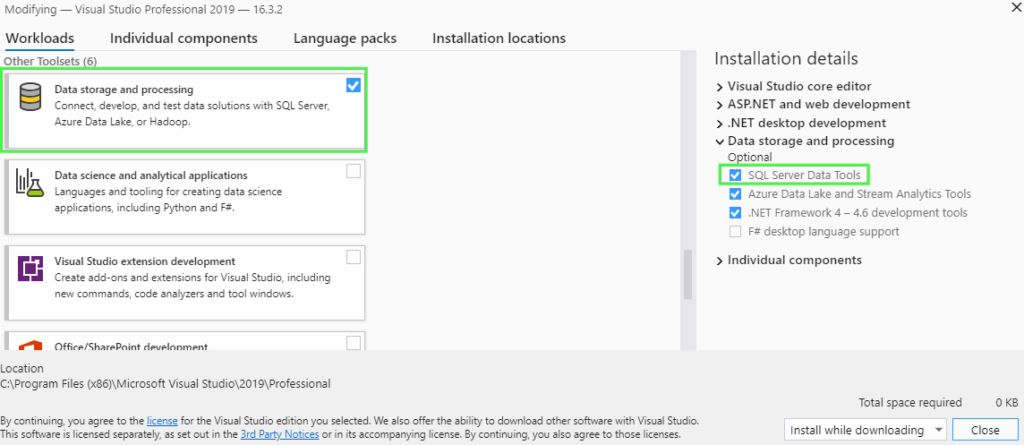Expand .NET desktop development details
The height and width of the screenshot is (445, 1024).
click(720, 124)
